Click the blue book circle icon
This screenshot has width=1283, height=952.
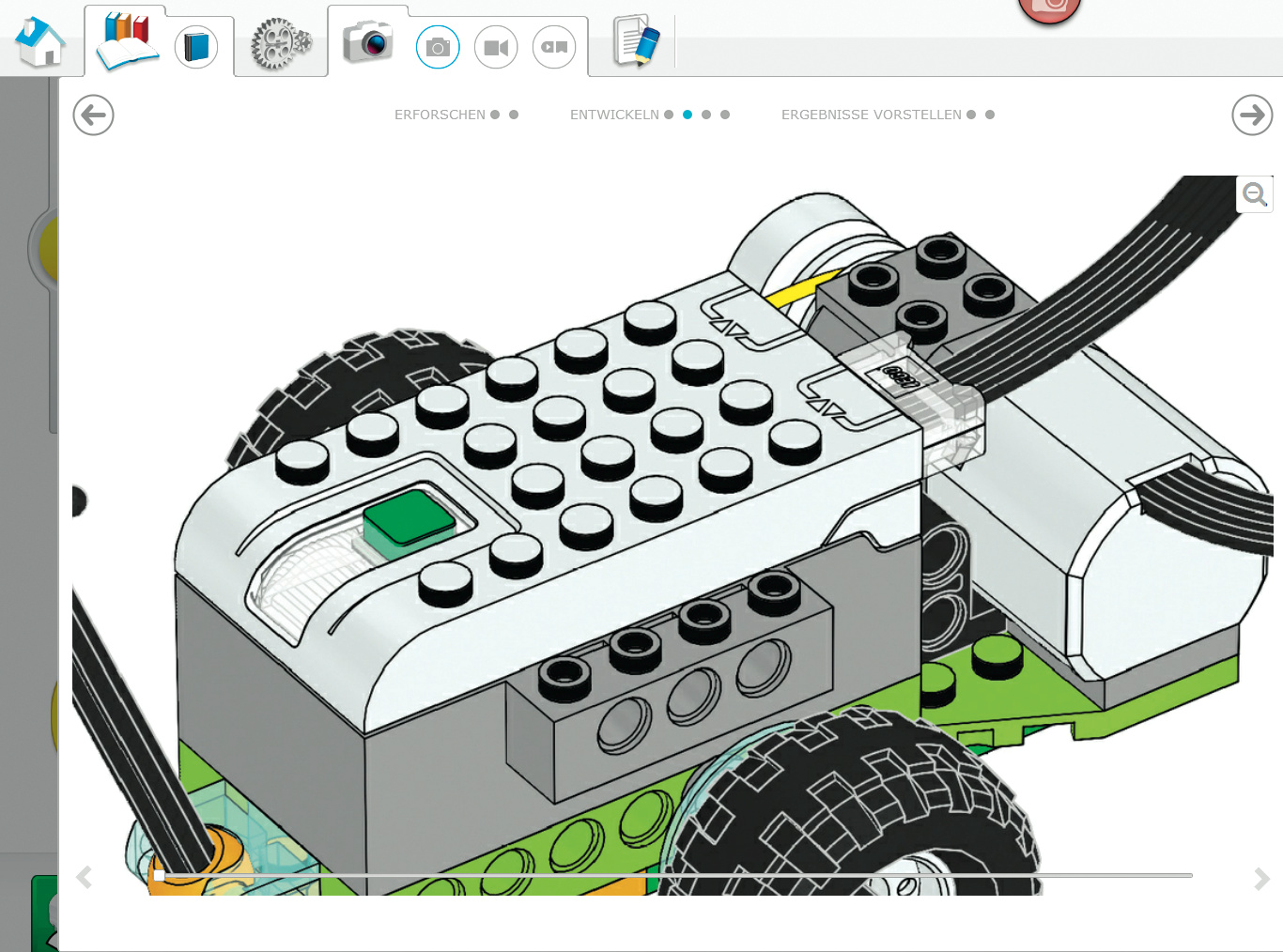tap(195, 47)
